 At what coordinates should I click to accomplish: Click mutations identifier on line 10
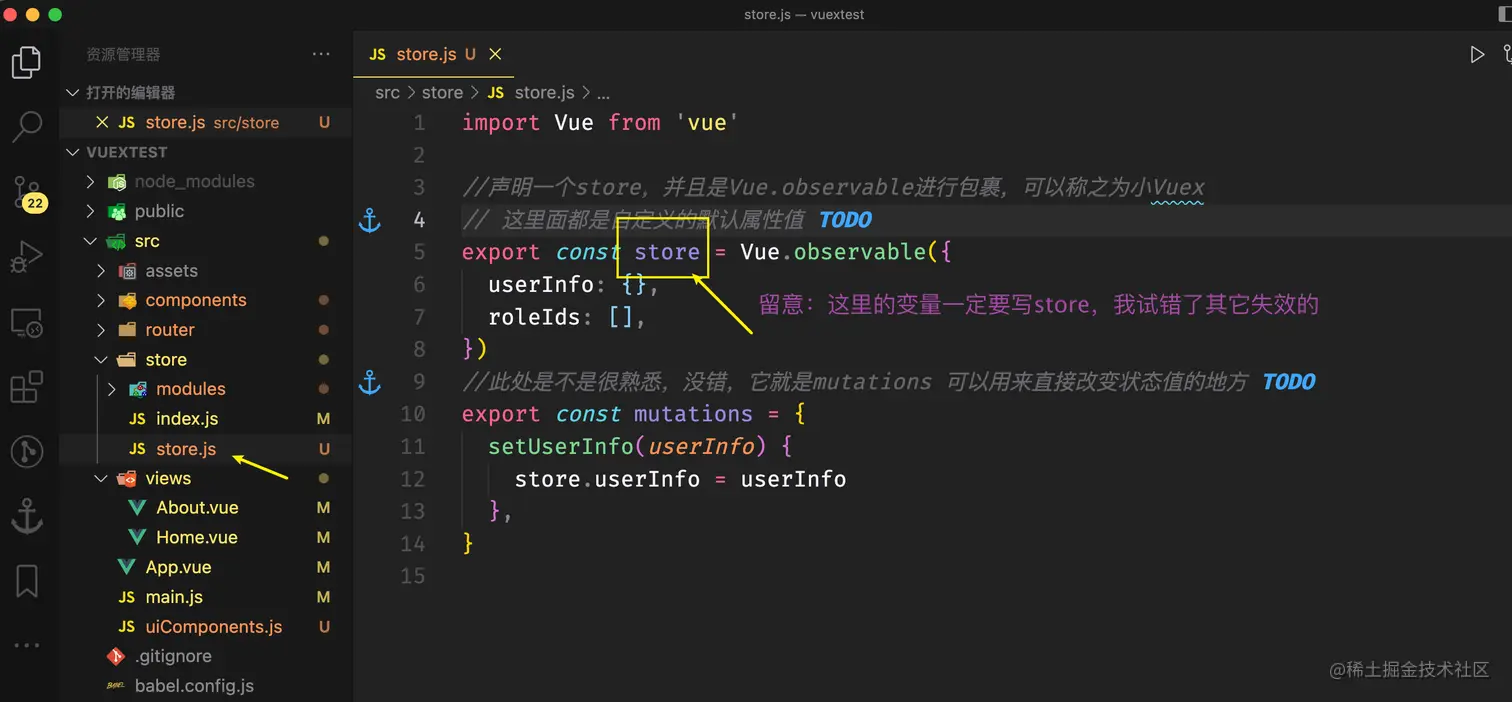(693, 414)
